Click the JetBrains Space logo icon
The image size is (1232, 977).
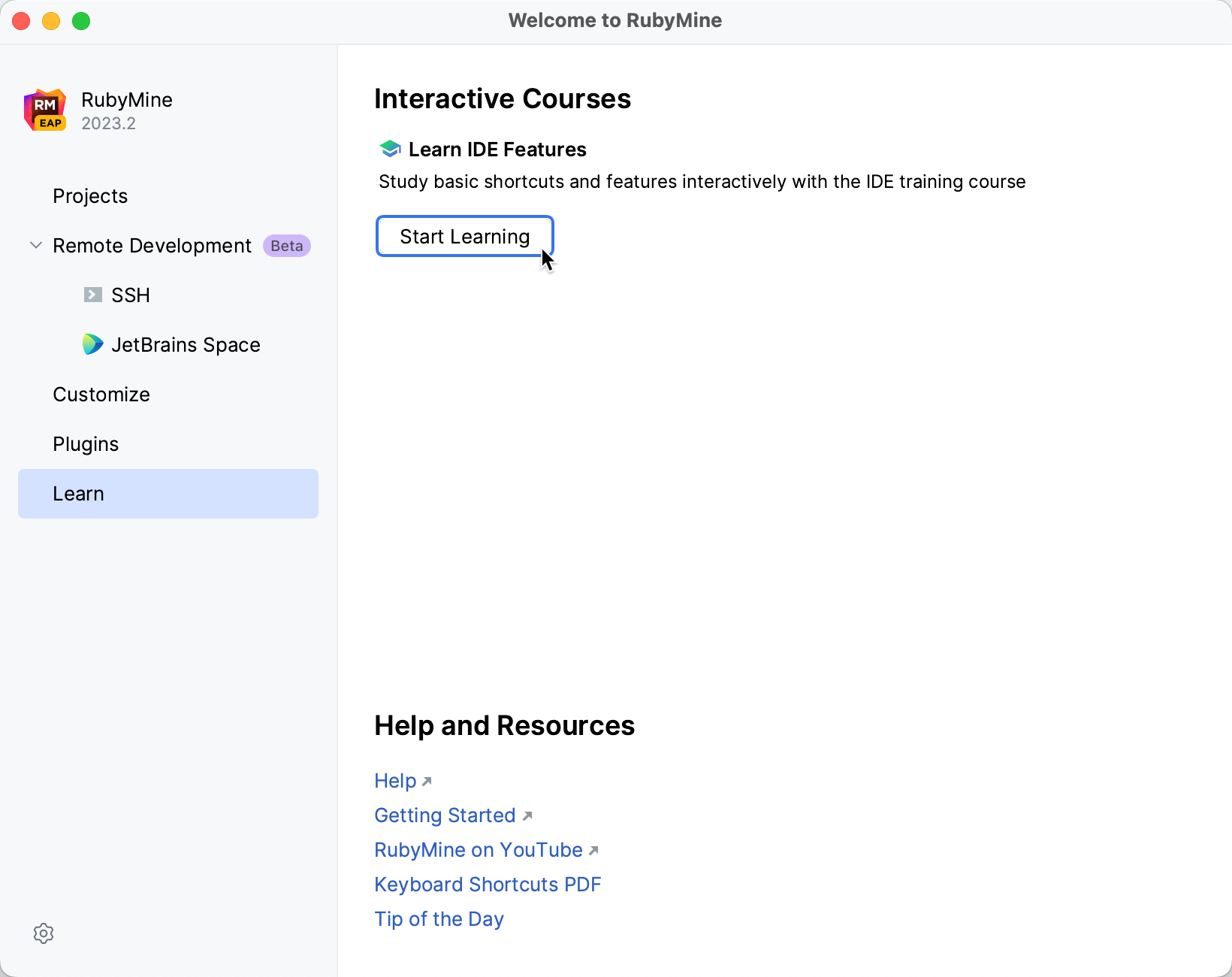[92, 344]
